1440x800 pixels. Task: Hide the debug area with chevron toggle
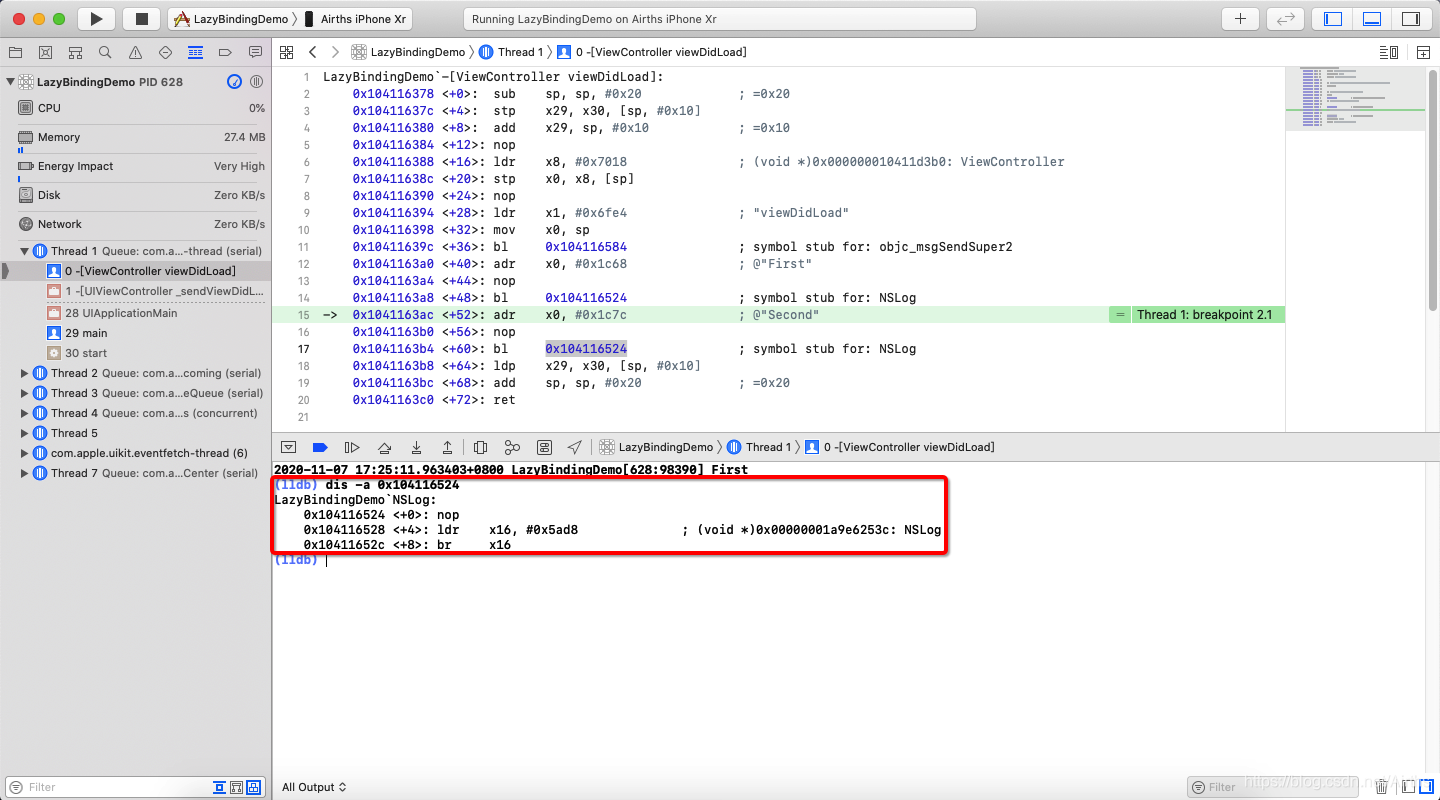tap(288, 447)
